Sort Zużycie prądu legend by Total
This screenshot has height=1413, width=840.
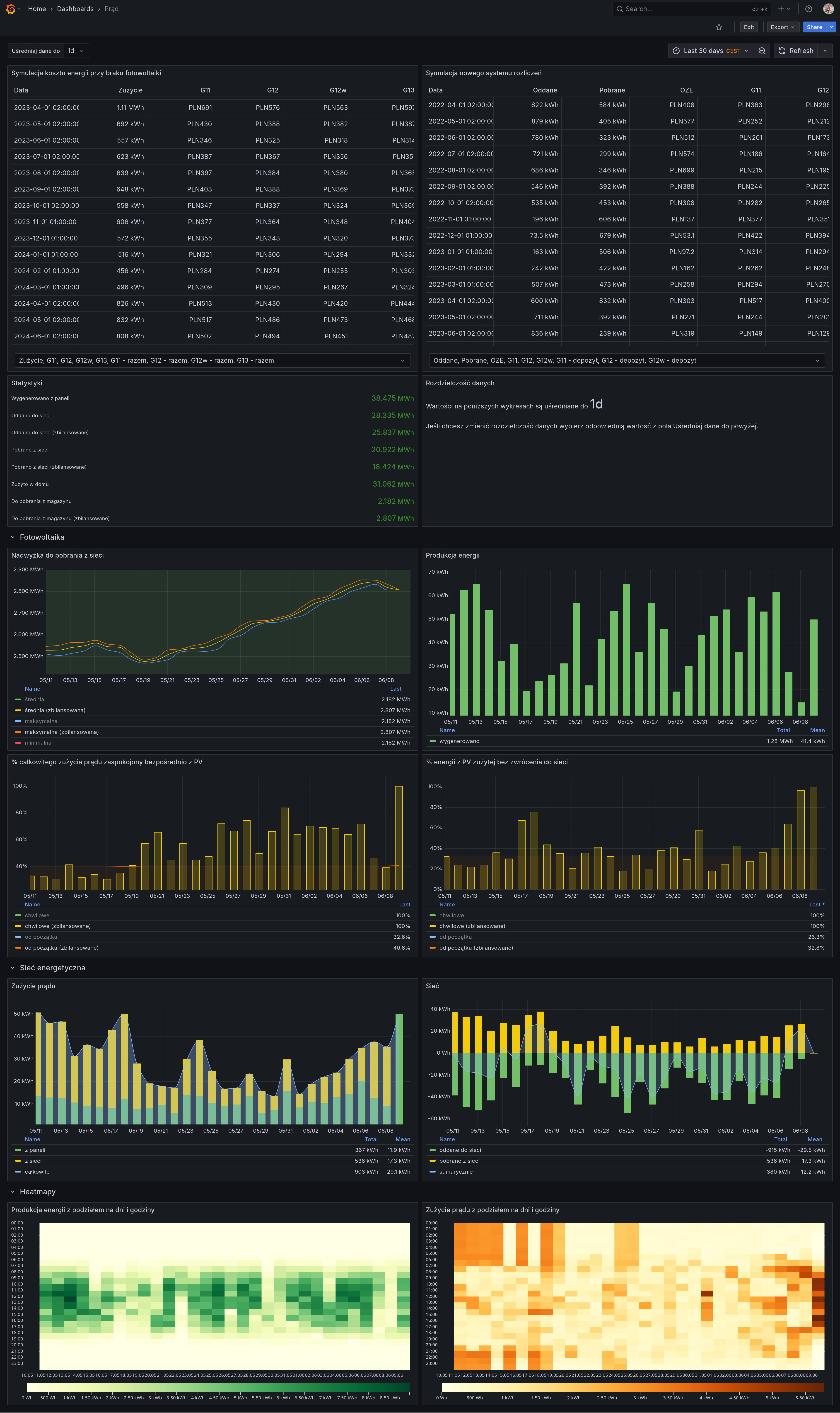[x=371, y=1139]
